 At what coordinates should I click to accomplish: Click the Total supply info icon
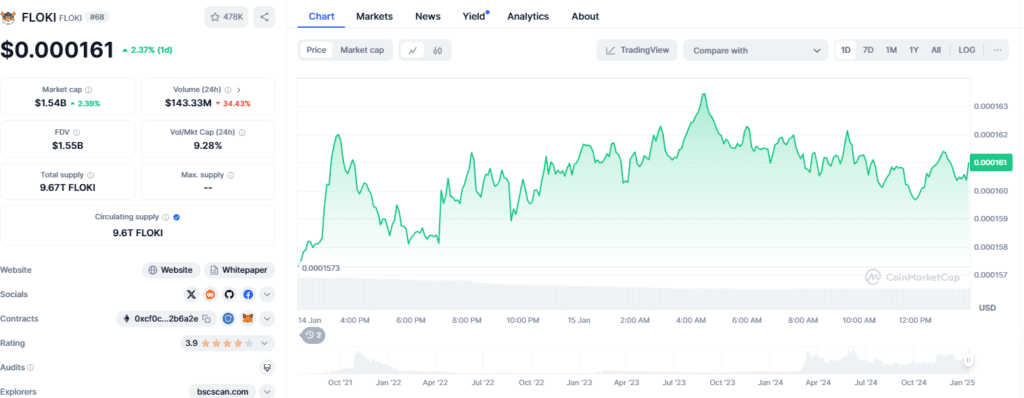pos(90,175)
